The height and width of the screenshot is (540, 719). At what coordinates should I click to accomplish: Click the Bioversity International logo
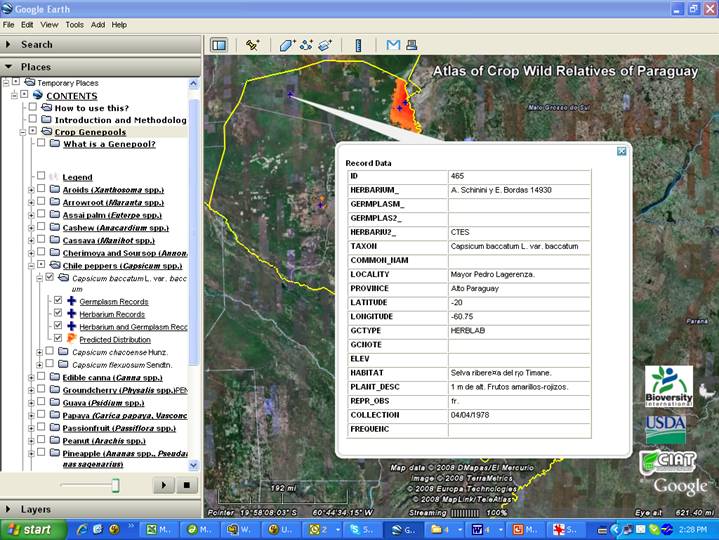(669, 386)
